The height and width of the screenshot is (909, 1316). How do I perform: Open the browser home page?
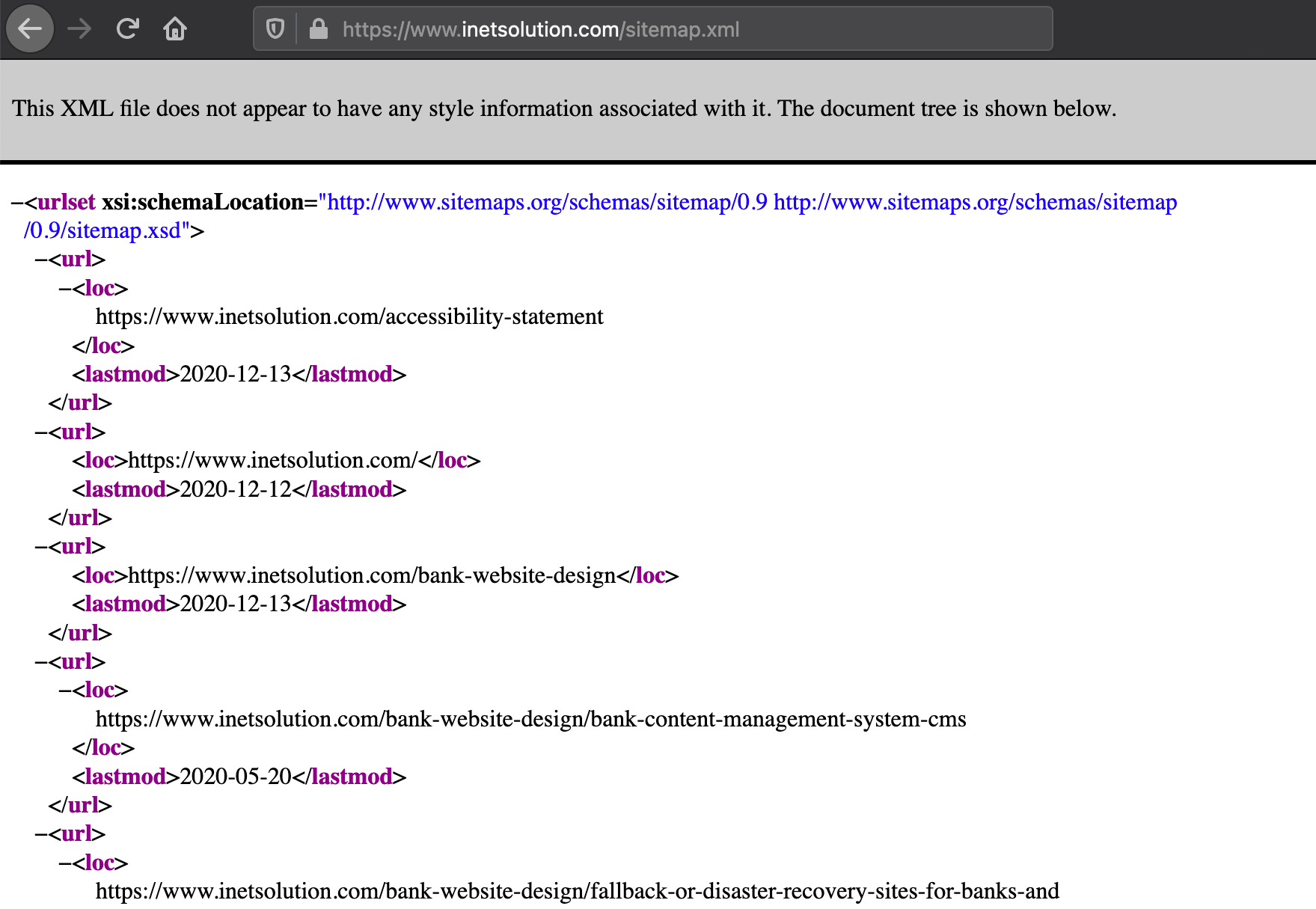175,29
